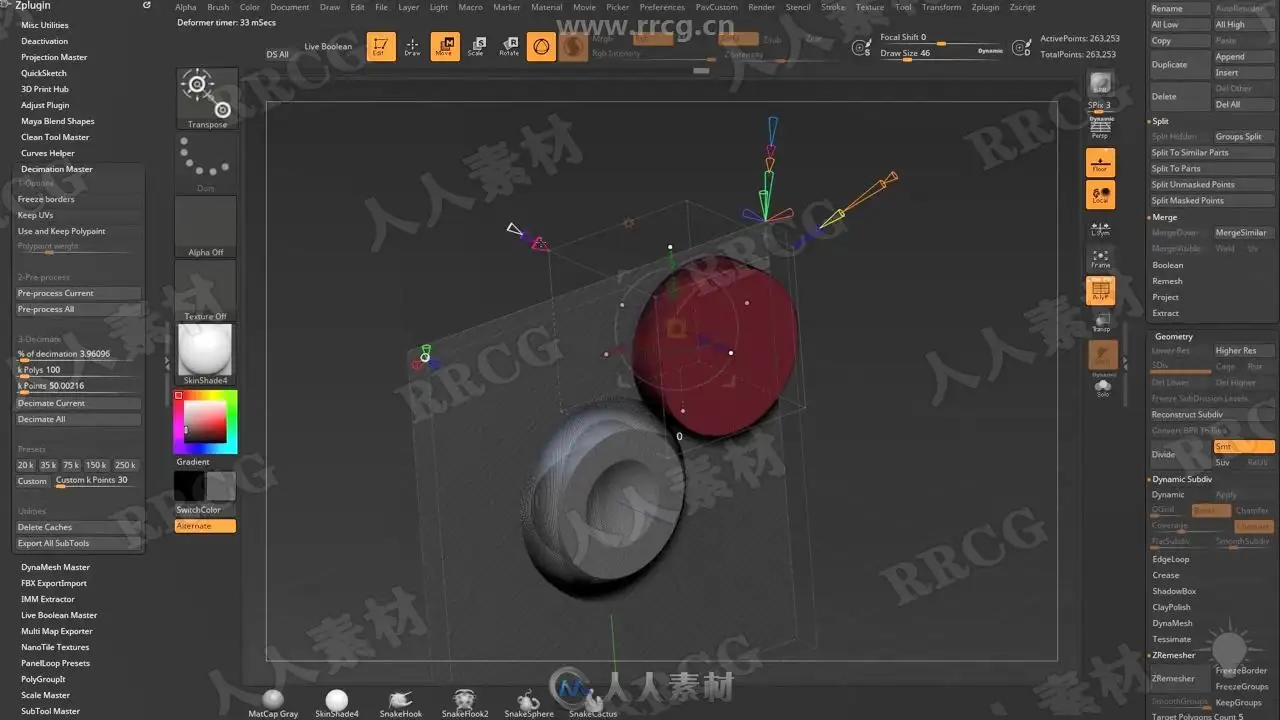Click brush size S icon near Focal Shift
1280x720 pixels.
pos(860,47)
